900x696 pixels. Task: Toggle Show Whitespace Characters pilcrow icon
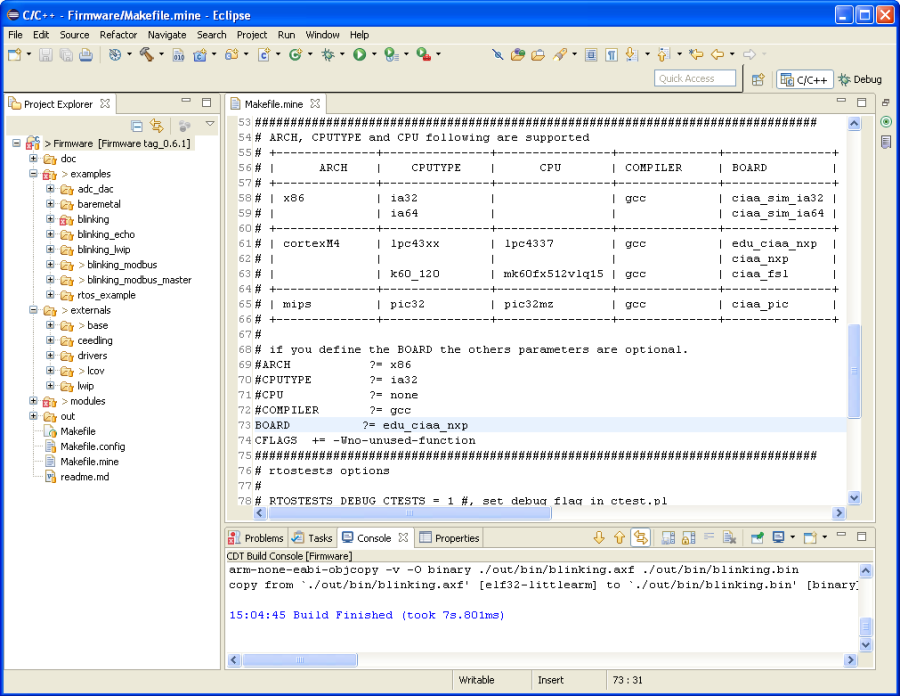tap(612, 55)
